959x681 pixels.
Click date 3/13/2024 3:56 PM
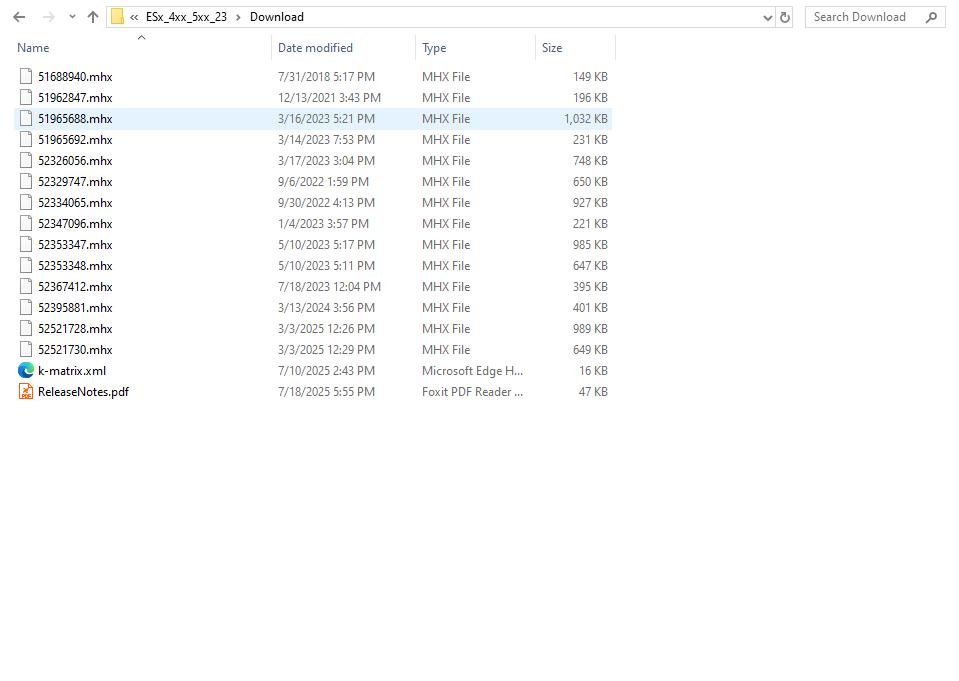point(326,307)
